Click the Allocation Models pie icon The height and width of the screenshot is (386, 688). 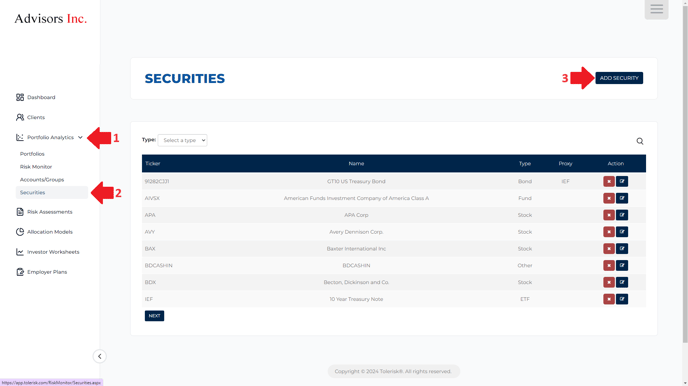pyautogui.click(x=20, y=232)
